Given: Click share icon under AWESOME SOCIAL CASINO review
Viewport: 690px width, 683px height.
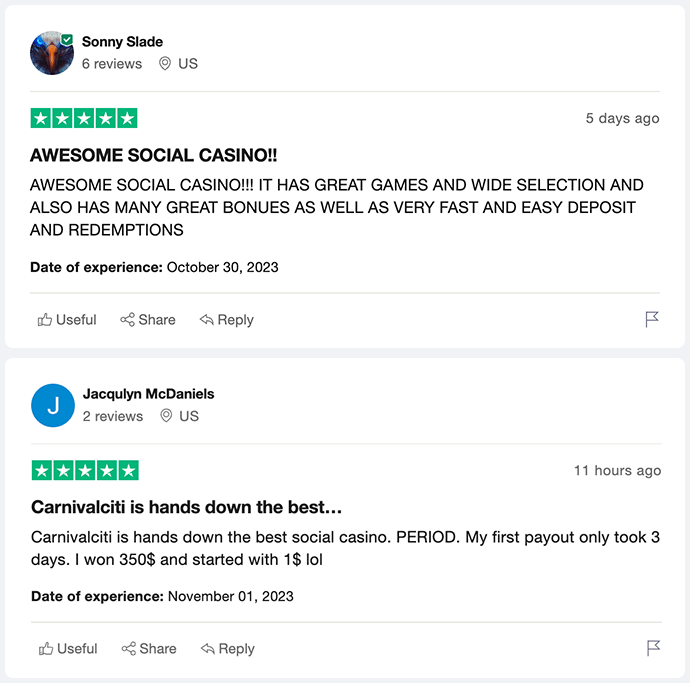Looking at the screenshot, I should (127, 320).
